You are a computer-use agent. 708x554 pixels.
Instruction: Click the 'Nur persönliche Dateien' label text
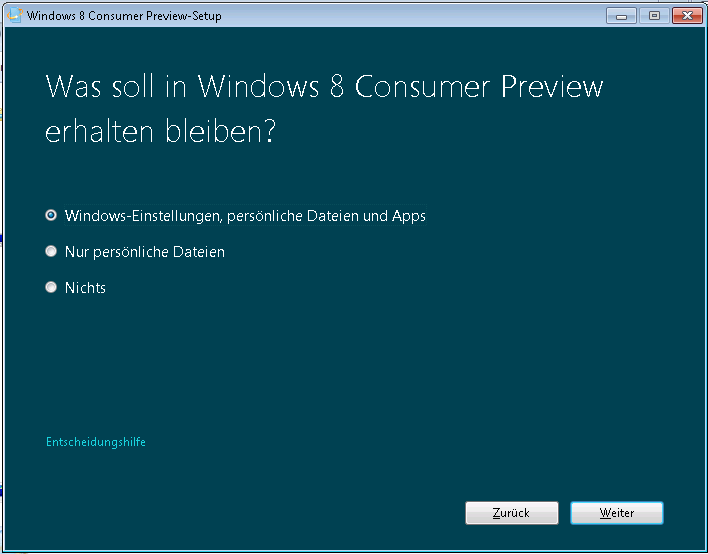[144, 251]
